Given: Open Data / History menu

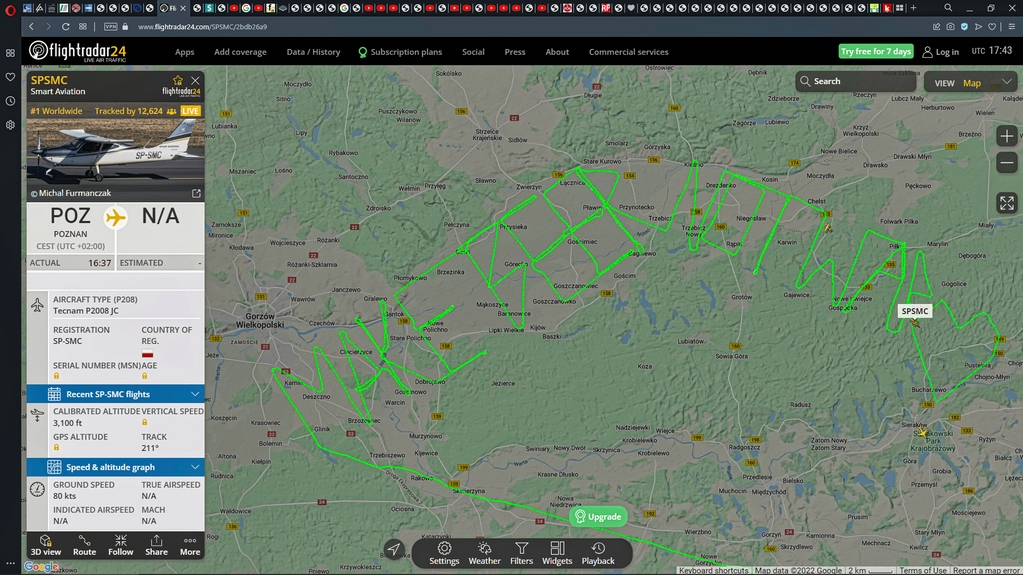Looking at the screenshot, I should [313, 52].
